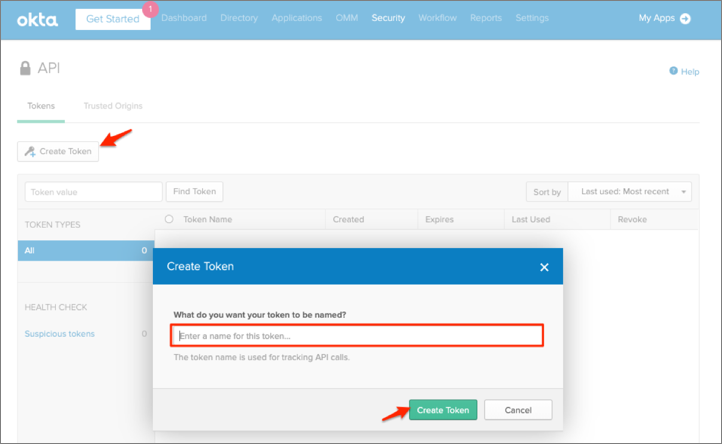The height and width of the screenshot is (444, 722).
Task: Close the Create Token dialog
Action: 544,267
